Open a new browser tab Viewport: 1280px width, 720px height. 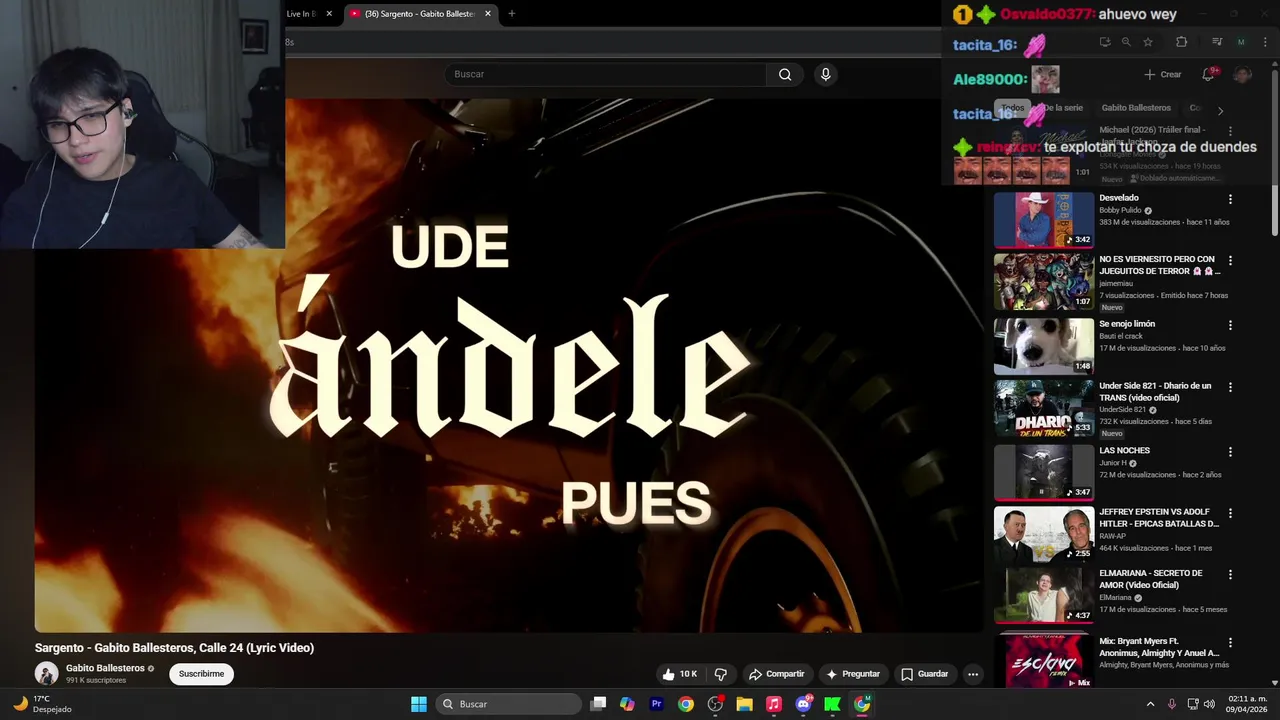tap(511, 14)
